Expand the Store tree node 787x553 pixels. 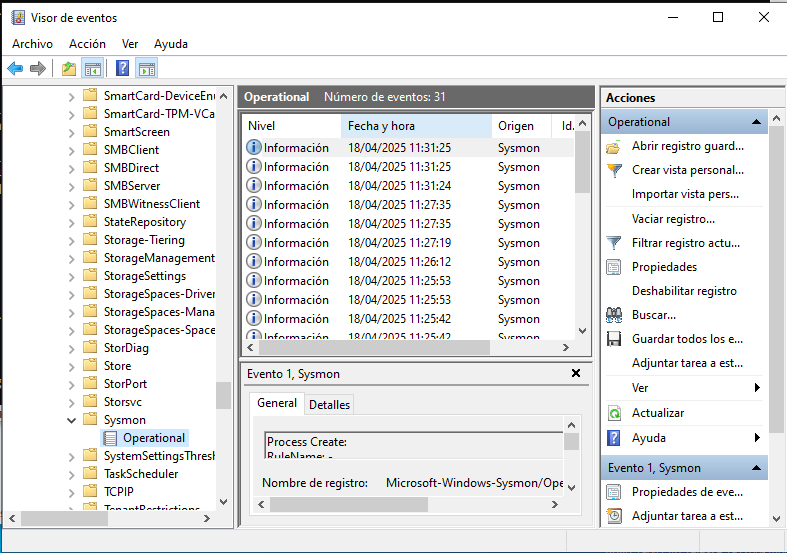72,366
